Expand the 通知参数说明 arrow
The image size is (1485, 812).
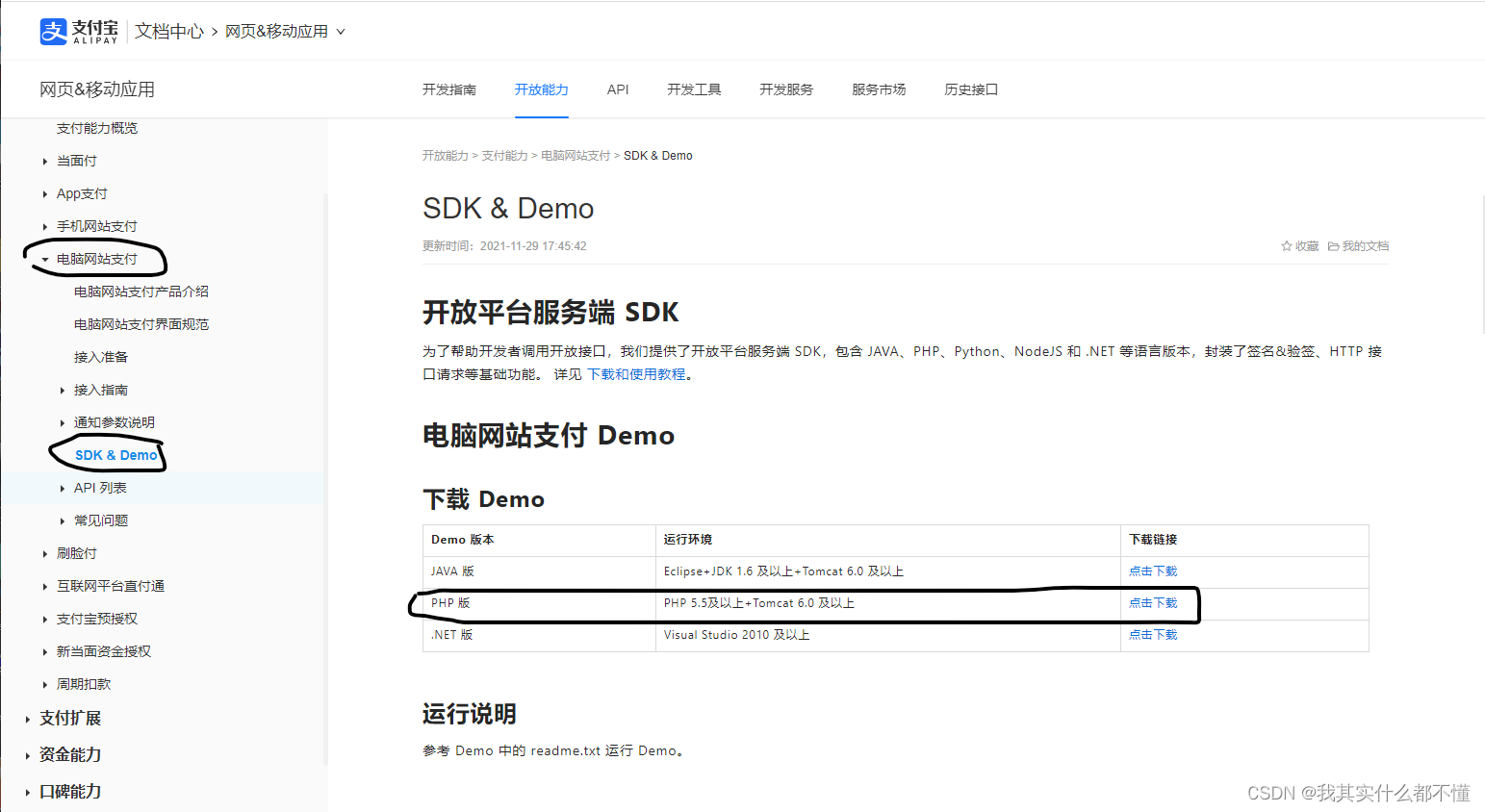[63, 423]
